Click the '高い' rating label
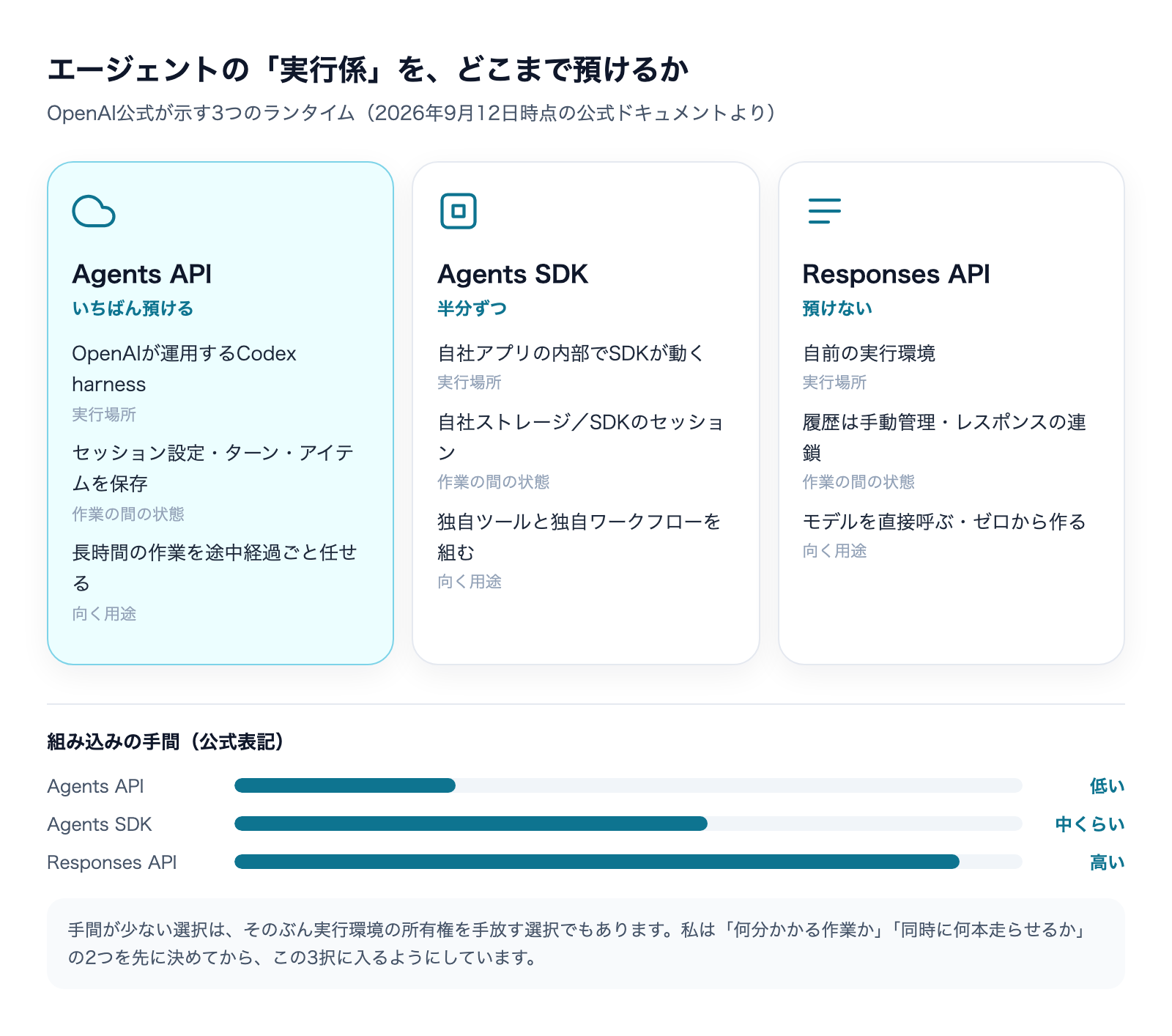 pyautogui.click(x=1107, y=862)
